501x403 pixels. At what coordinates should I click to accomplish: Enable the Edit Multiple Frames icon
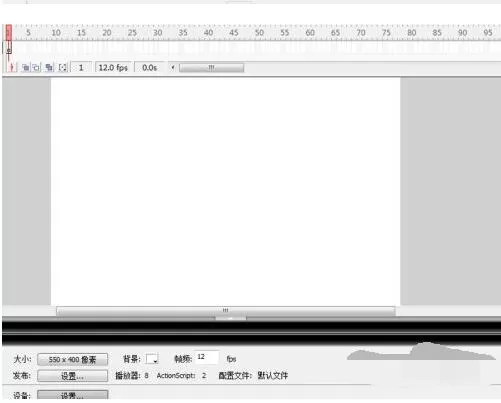click(x=49, y=68)
